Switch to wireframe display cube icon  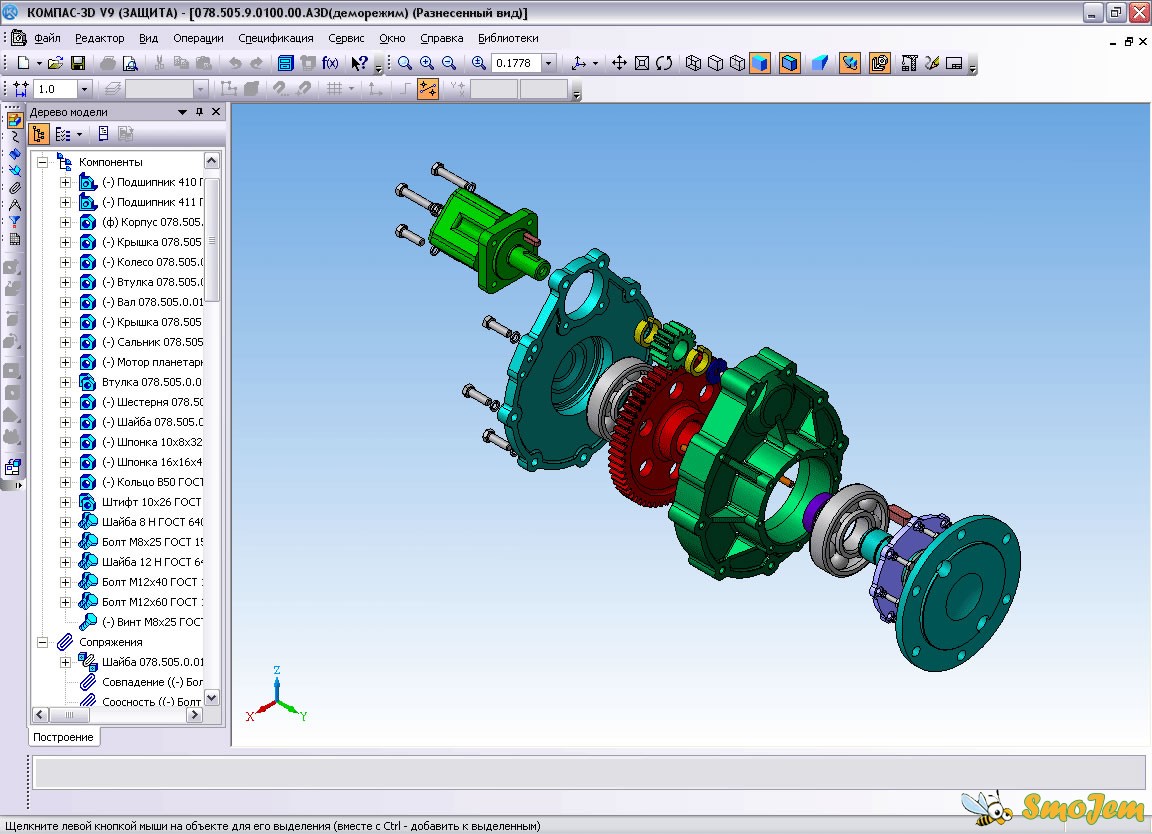click(693, 63)
